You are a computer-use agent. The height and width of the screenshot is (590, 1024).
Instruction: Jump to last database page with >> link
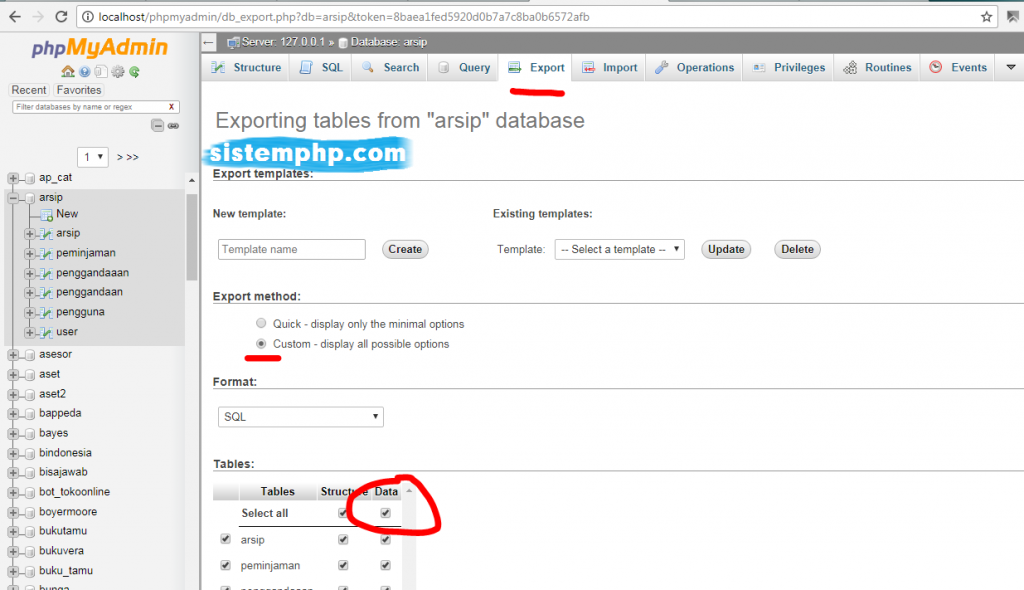click(x=133, y=157)
